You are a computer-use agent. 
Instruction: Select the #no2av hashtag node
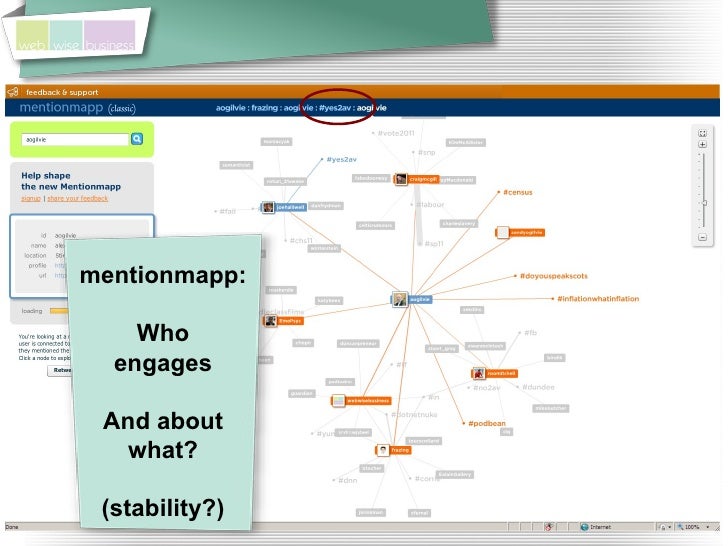(487, 388)
